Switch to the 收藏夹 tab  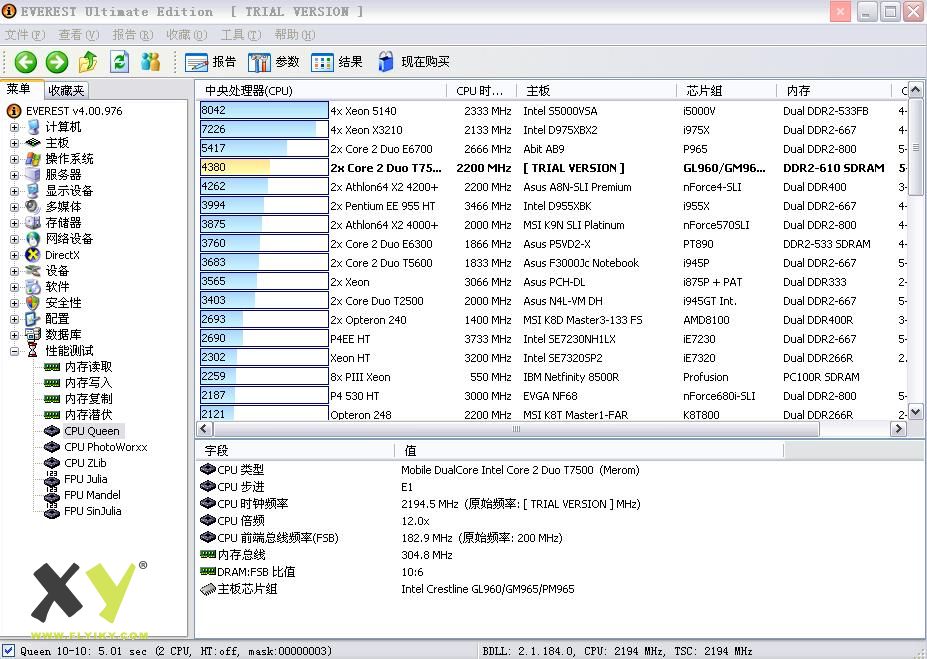point(67,90)
